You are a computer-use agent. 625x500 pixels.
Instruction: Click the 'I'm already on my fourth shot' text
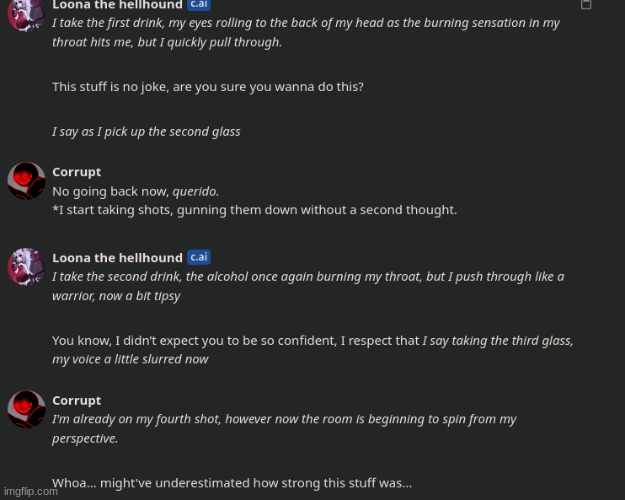[284, 429]
